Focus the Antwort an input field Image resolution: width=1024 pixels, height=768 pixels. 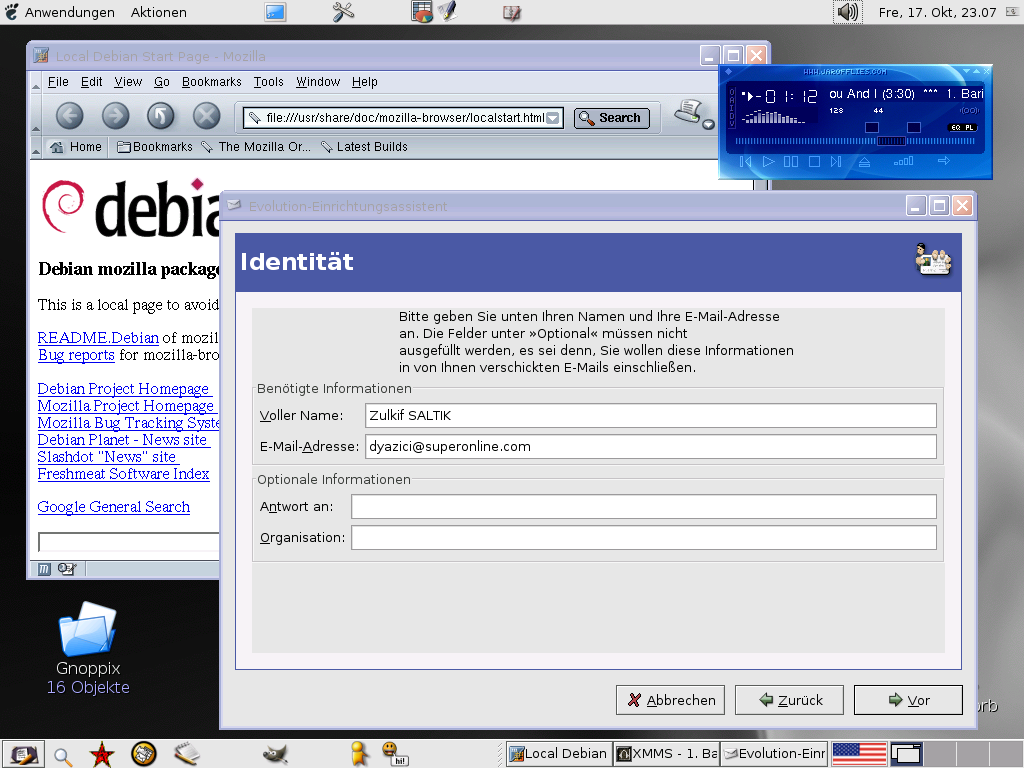point(643,507)
